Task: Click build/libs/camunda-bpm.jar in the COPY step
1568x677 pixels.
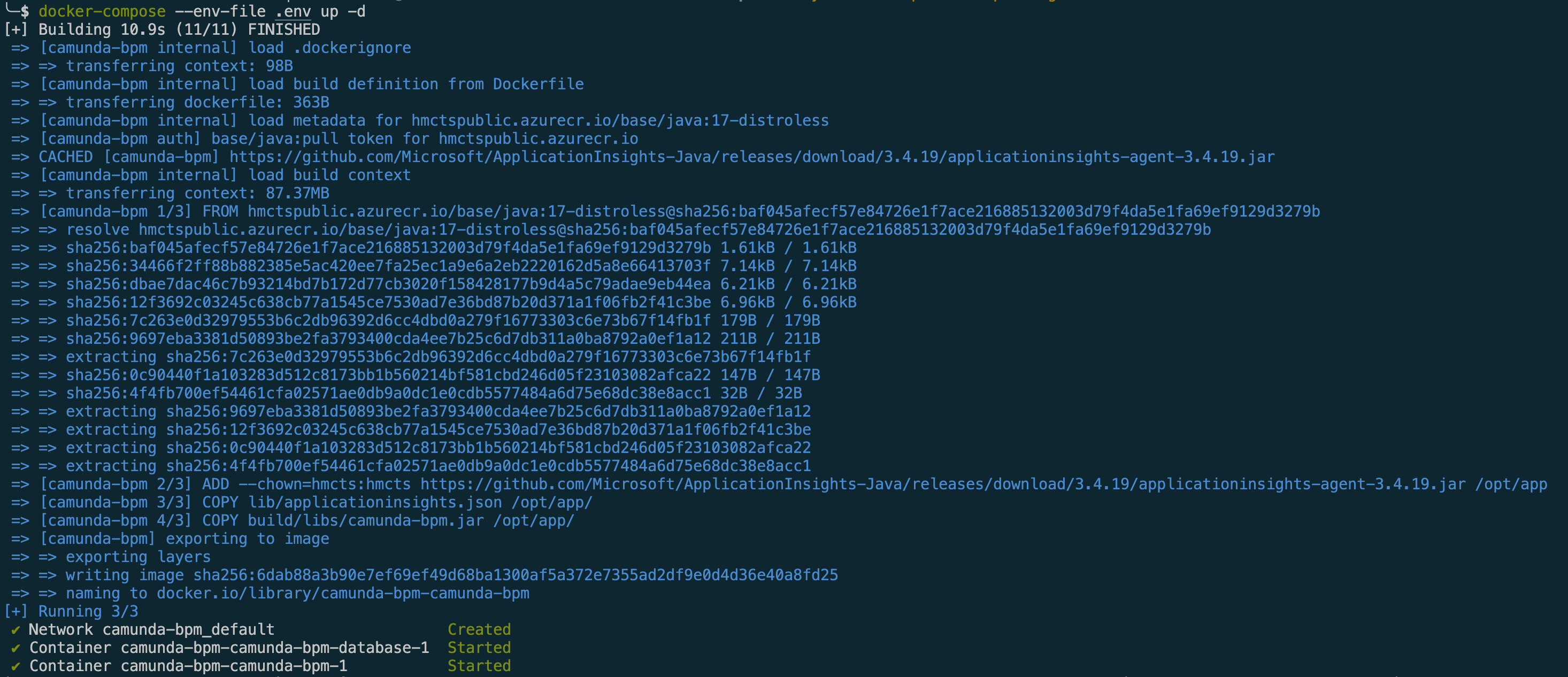Action: click(366, 521)
